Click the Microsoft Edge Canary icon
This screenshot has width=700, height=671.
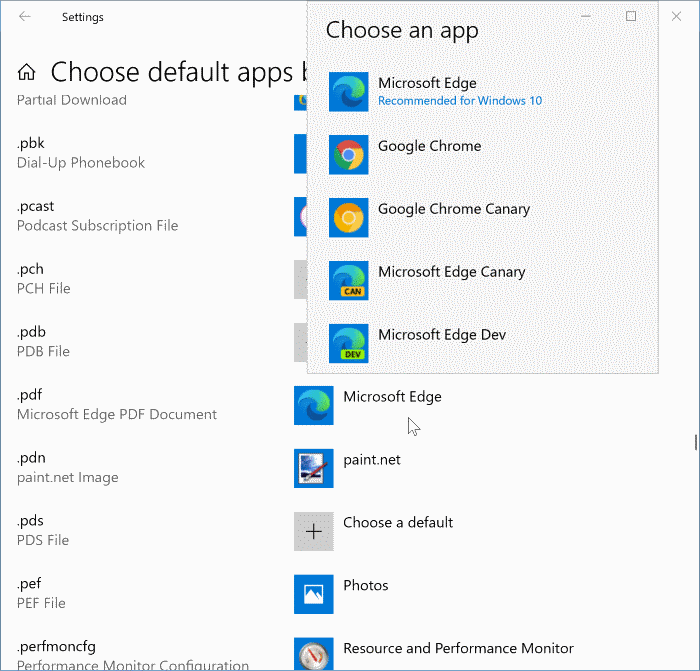pyautogui.click(x=349, y=280)
